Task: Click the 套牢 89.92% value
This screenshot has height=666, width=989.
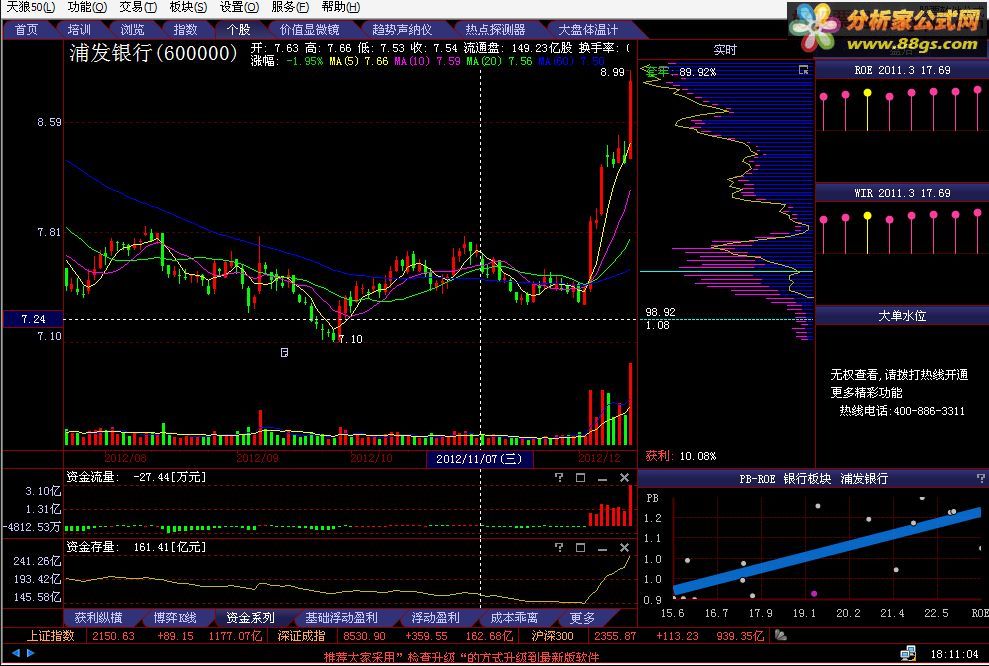Action: 680,72
